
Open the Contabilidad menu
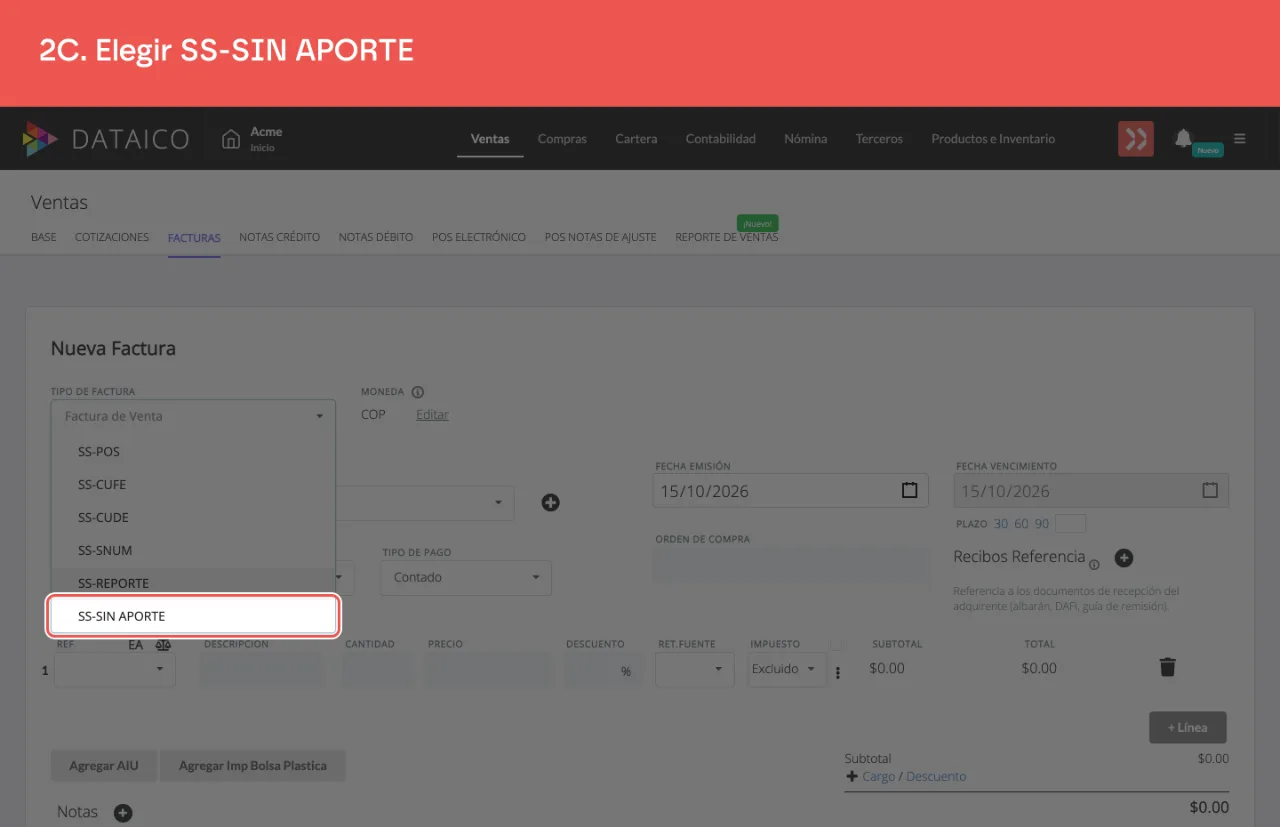click(x=720, y=139)
